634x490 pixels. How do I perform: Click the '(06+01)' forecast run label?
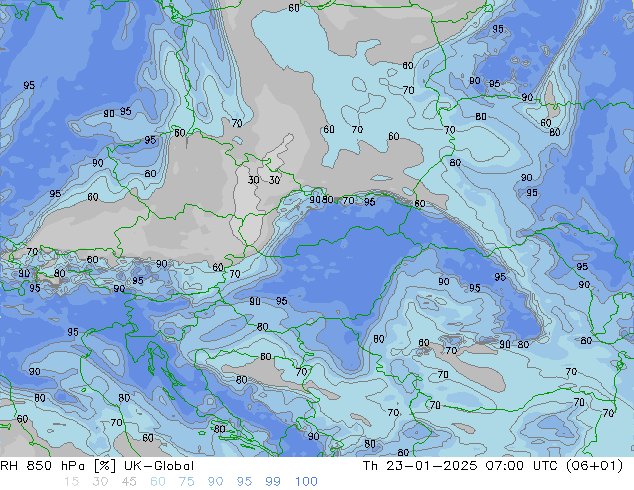tap(594, 466)
